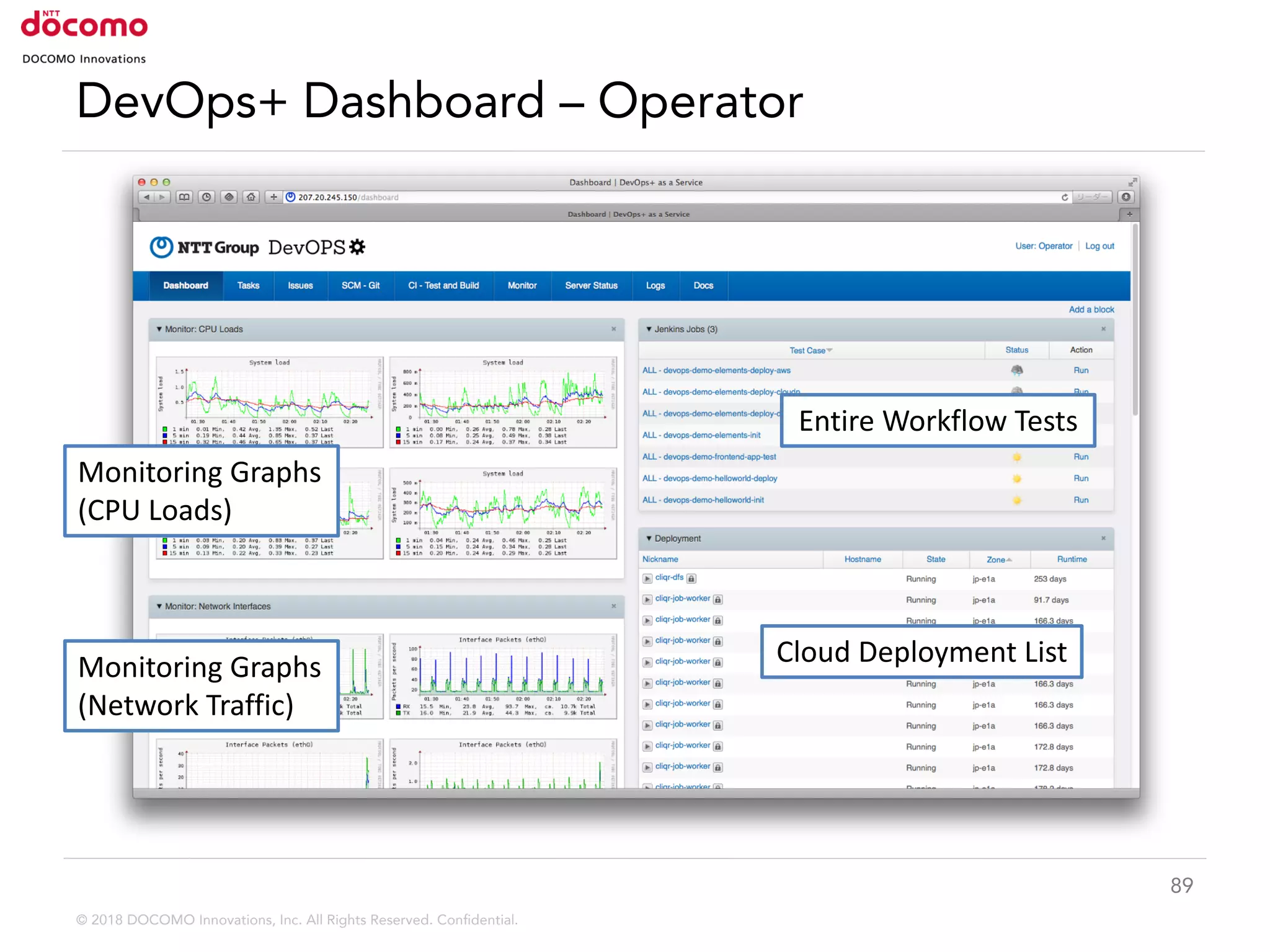1270x952 pixels.
Task: Sort by Test Case column header
Action: click(810, 350)
